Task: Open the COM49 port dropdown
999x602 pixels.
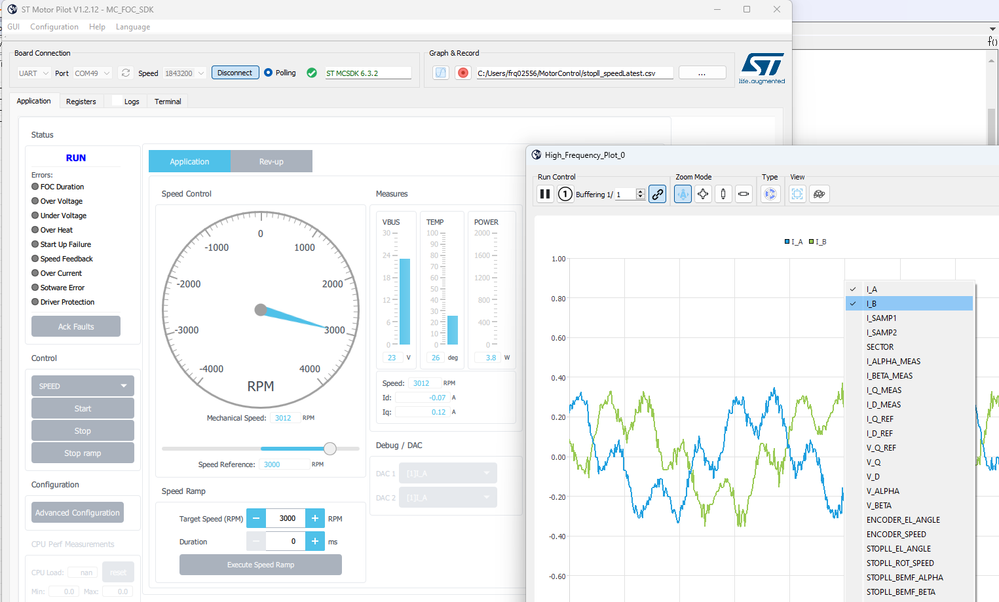Action: click(x=92, y=73)
